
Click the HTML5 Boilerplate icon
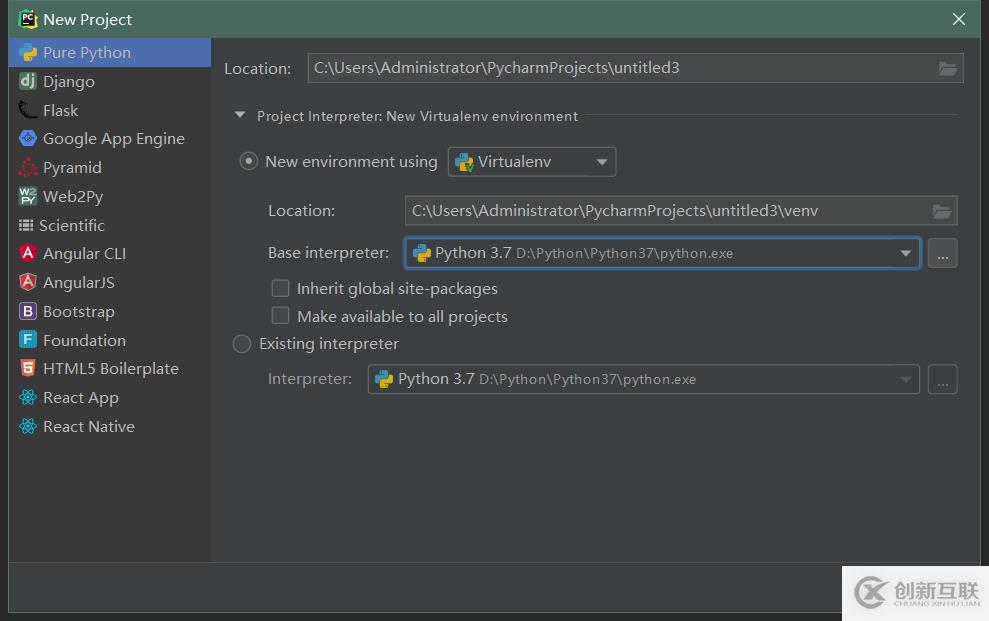[x=27, y=369]
